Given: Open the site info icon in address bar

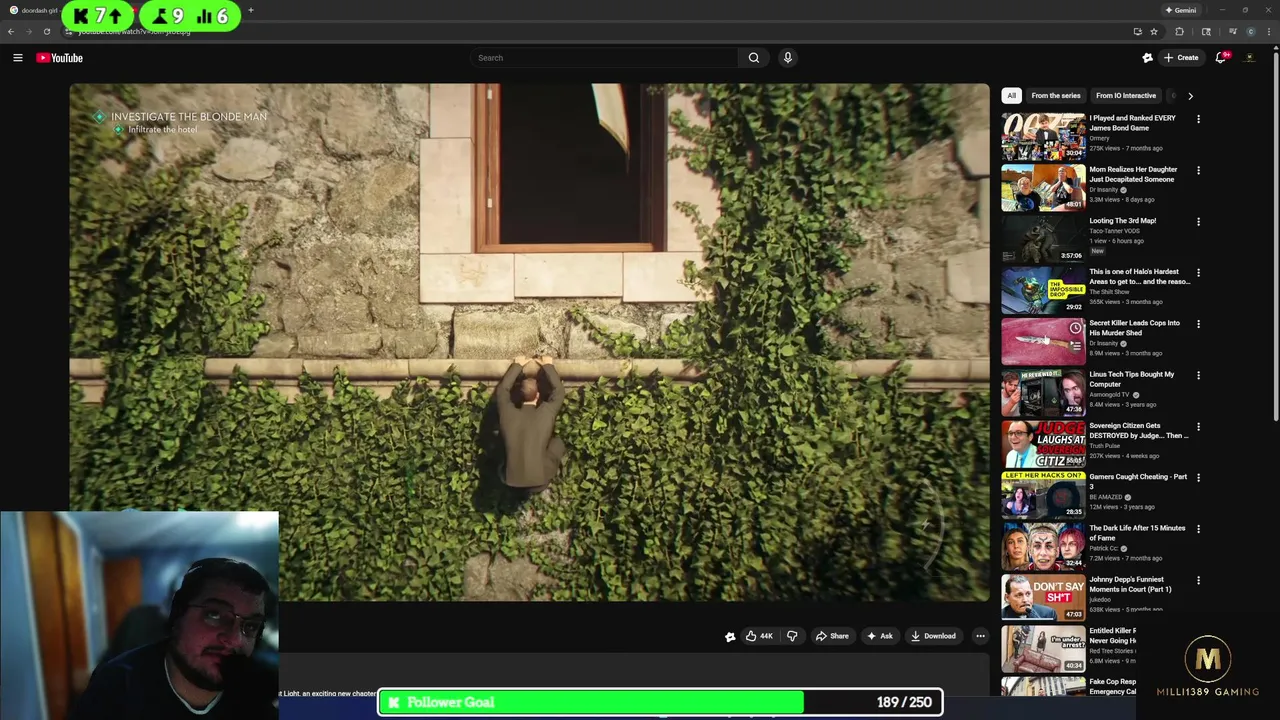Looking at the screenshot, I should (69, 32).
